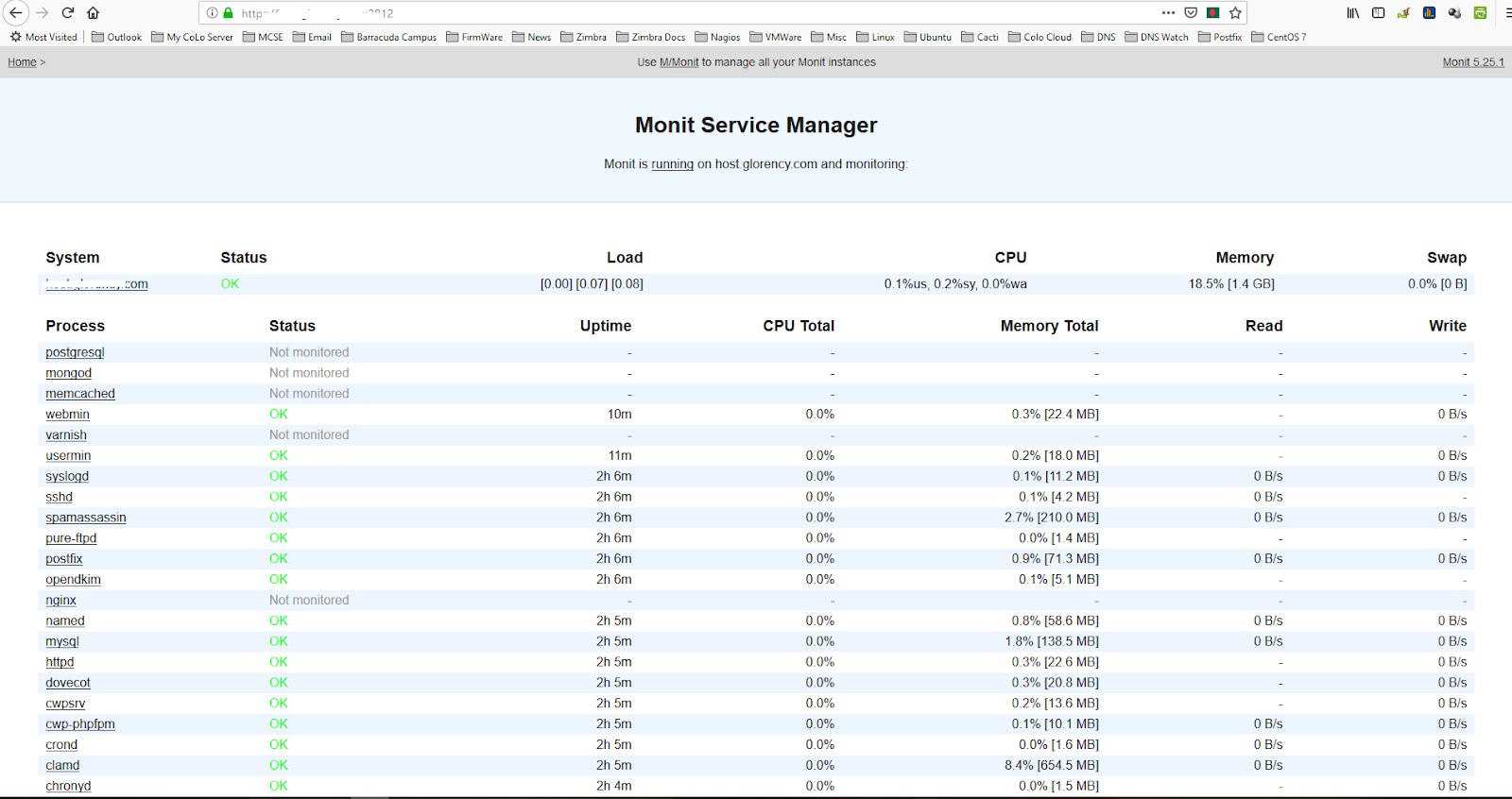Open the cwpsrv process link
Screen dimensions: 1512x799
point(65,704)
